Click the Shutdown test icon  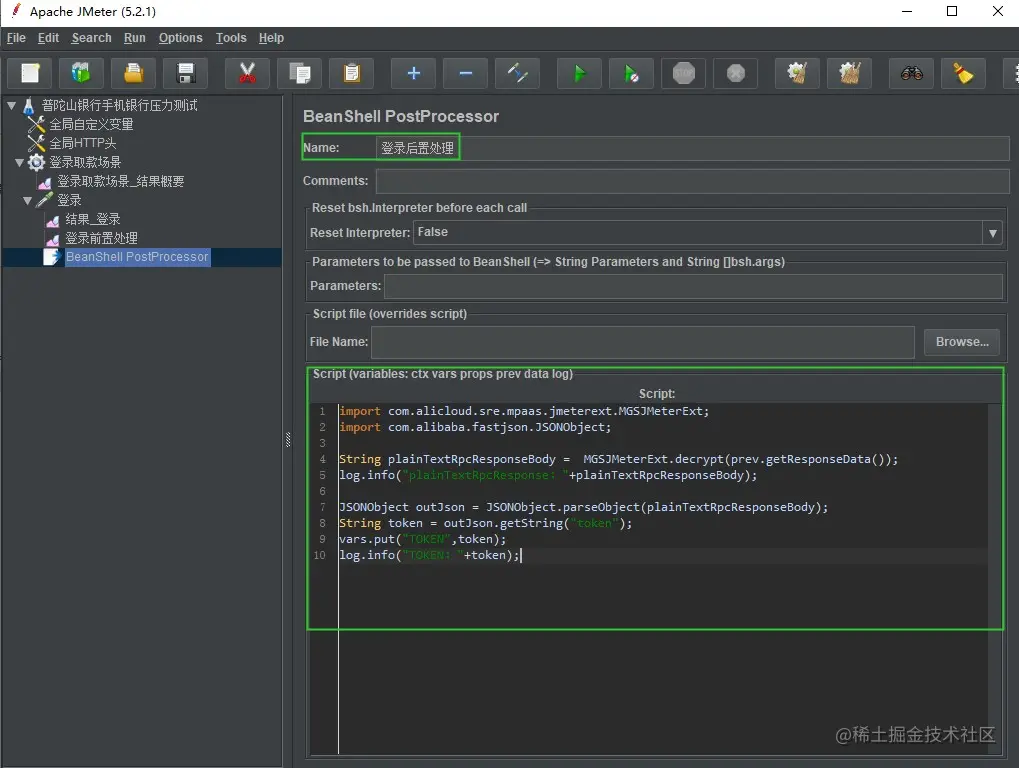point(735,73)
